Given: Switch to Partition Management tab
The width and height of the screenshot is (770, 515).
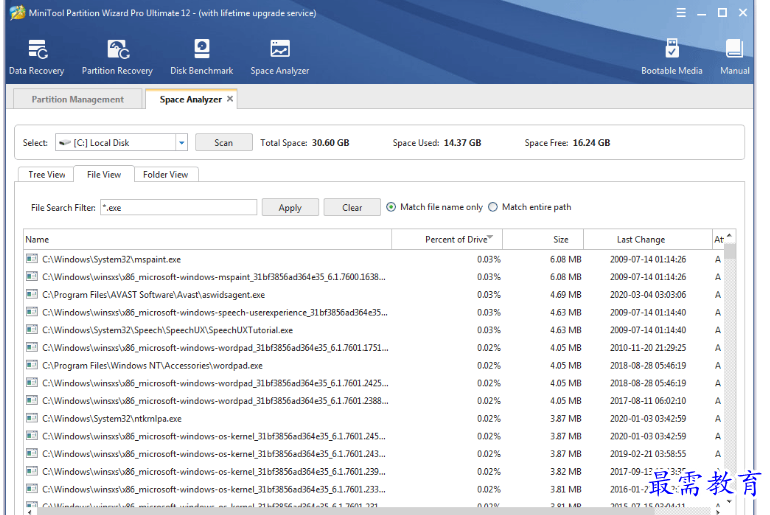Looking at the screenshot, I should click(78, 99).
